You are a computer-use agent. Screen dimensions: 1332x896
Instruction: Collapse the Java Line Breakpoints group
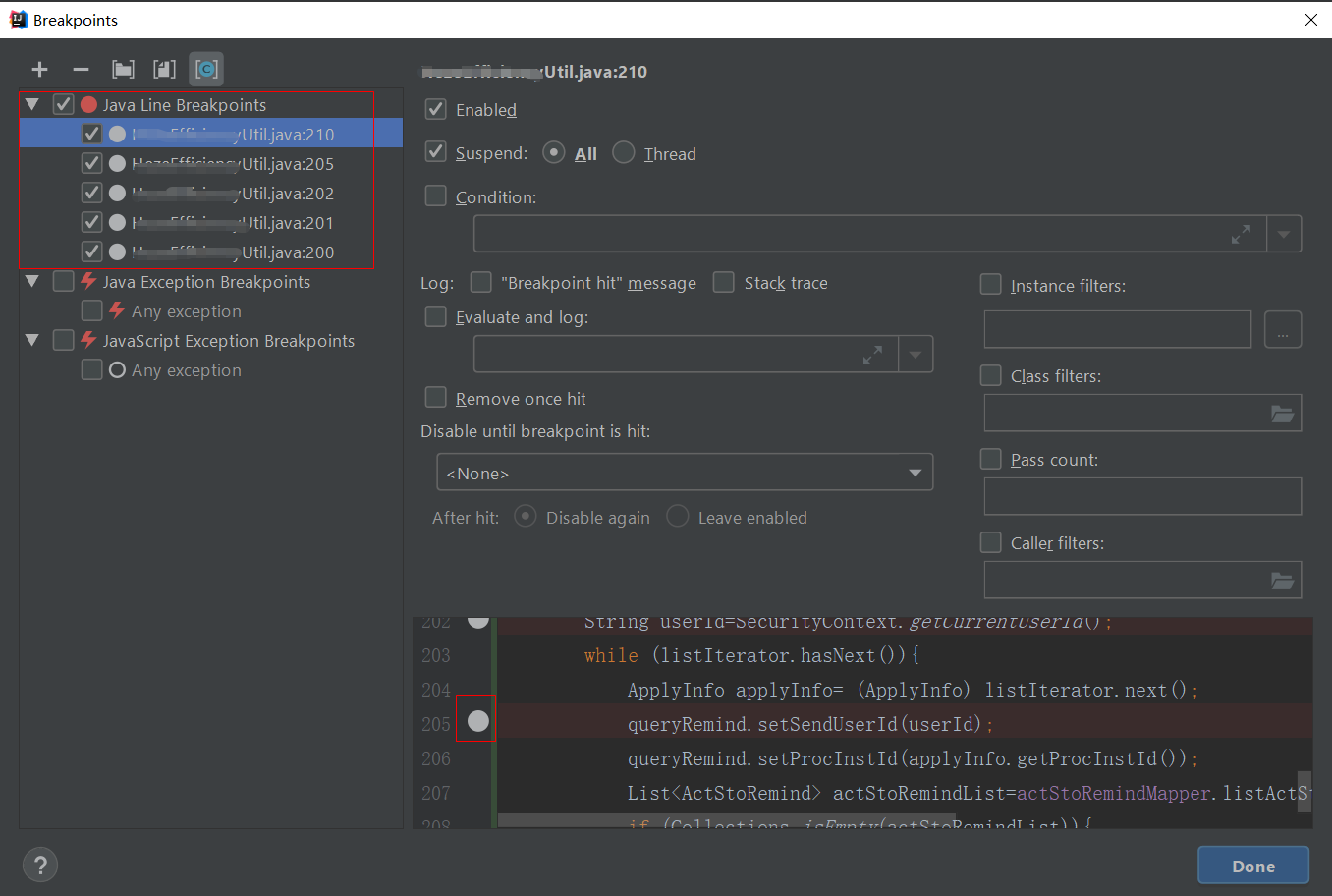[x=32, y=104]
